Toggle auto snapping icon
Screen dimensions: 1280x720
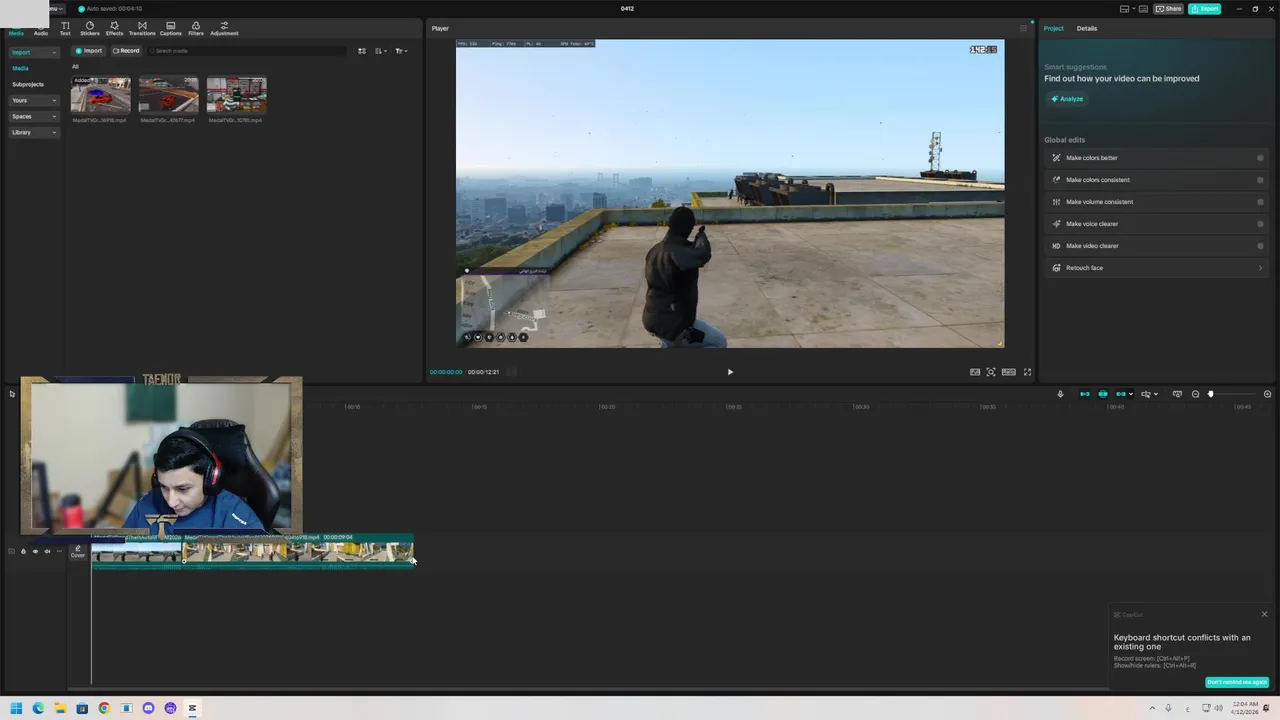(1103, 394)
